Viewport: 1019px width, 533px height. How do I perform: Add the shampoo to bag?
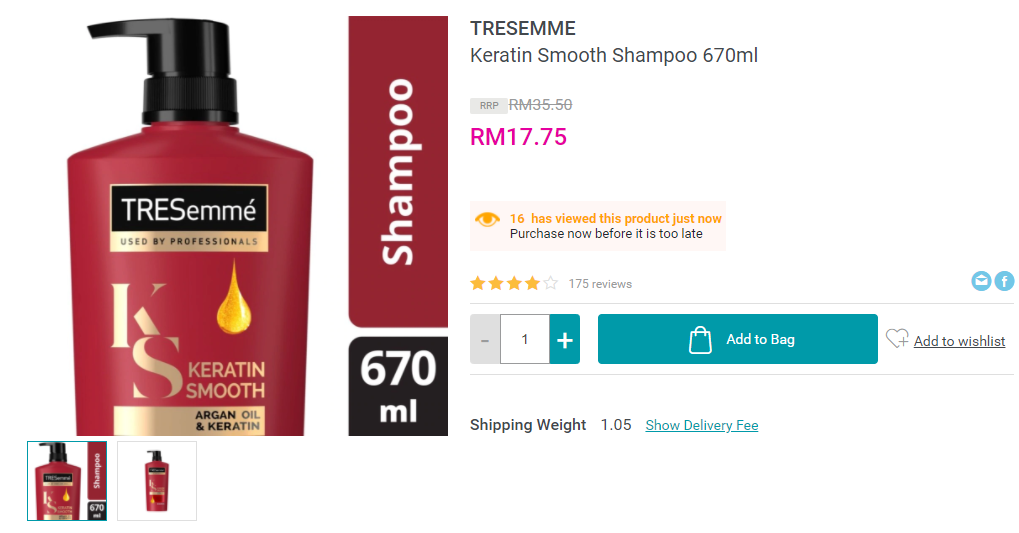tap(738, 339)
